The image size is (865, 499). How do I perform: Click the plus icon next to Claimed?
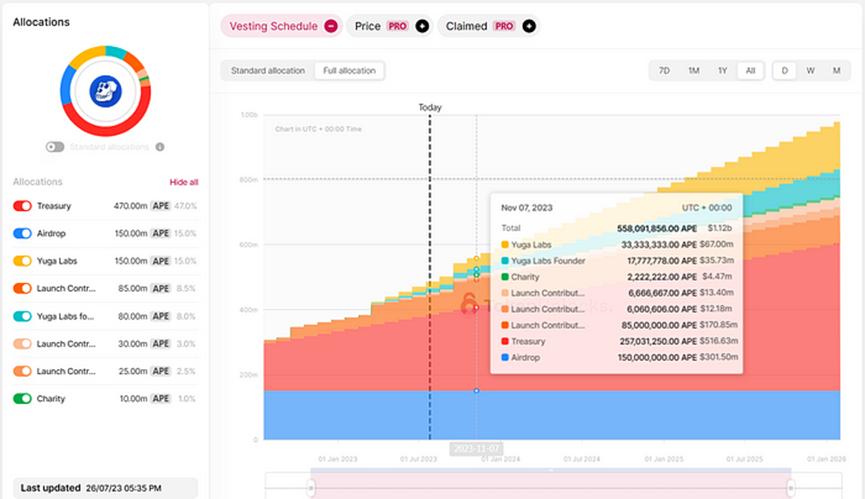pyautogui.click(x=529, y=26)
